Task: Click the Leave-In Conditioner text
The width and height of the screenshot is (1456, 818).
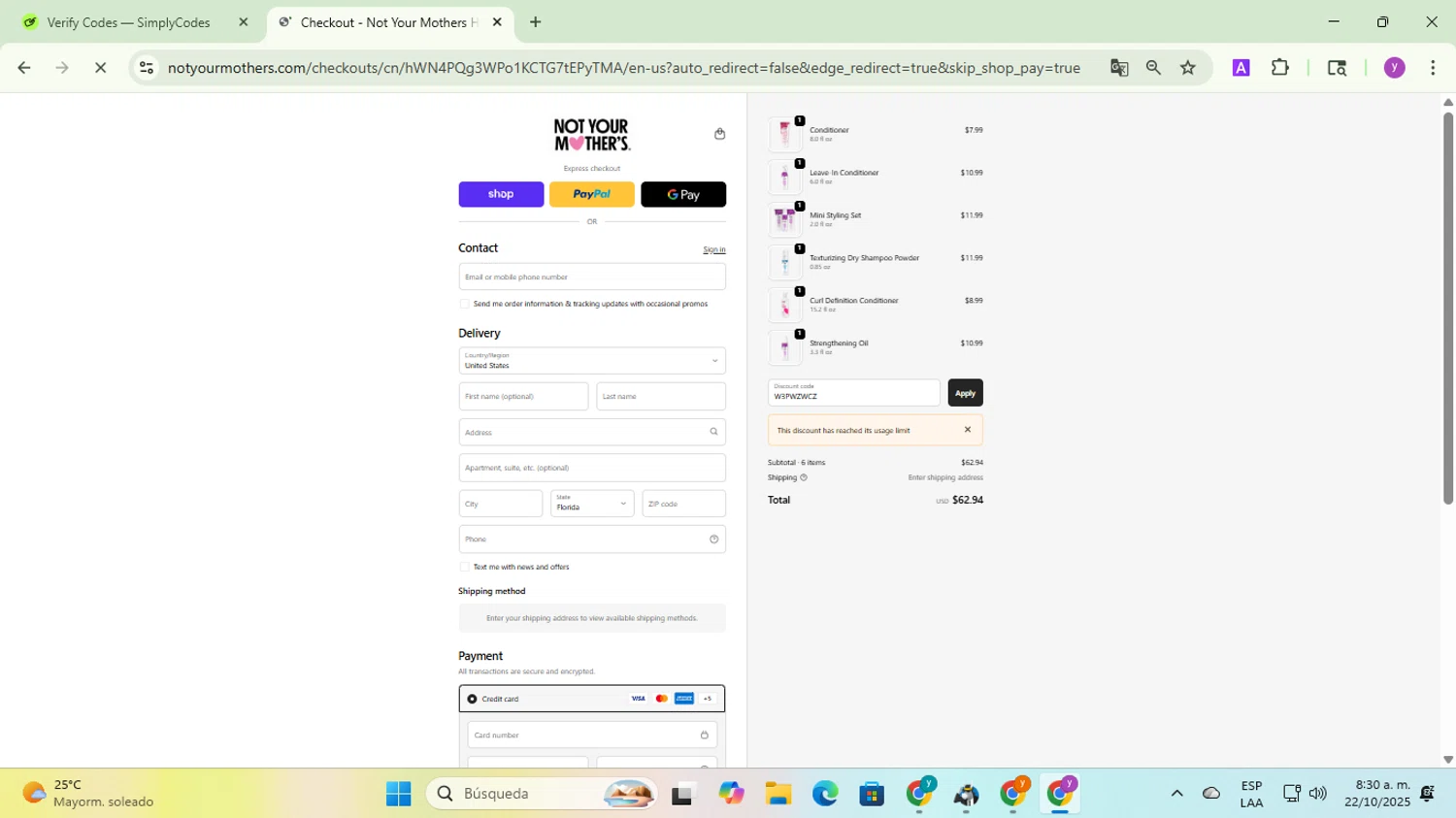Action: tap(844, 173)
